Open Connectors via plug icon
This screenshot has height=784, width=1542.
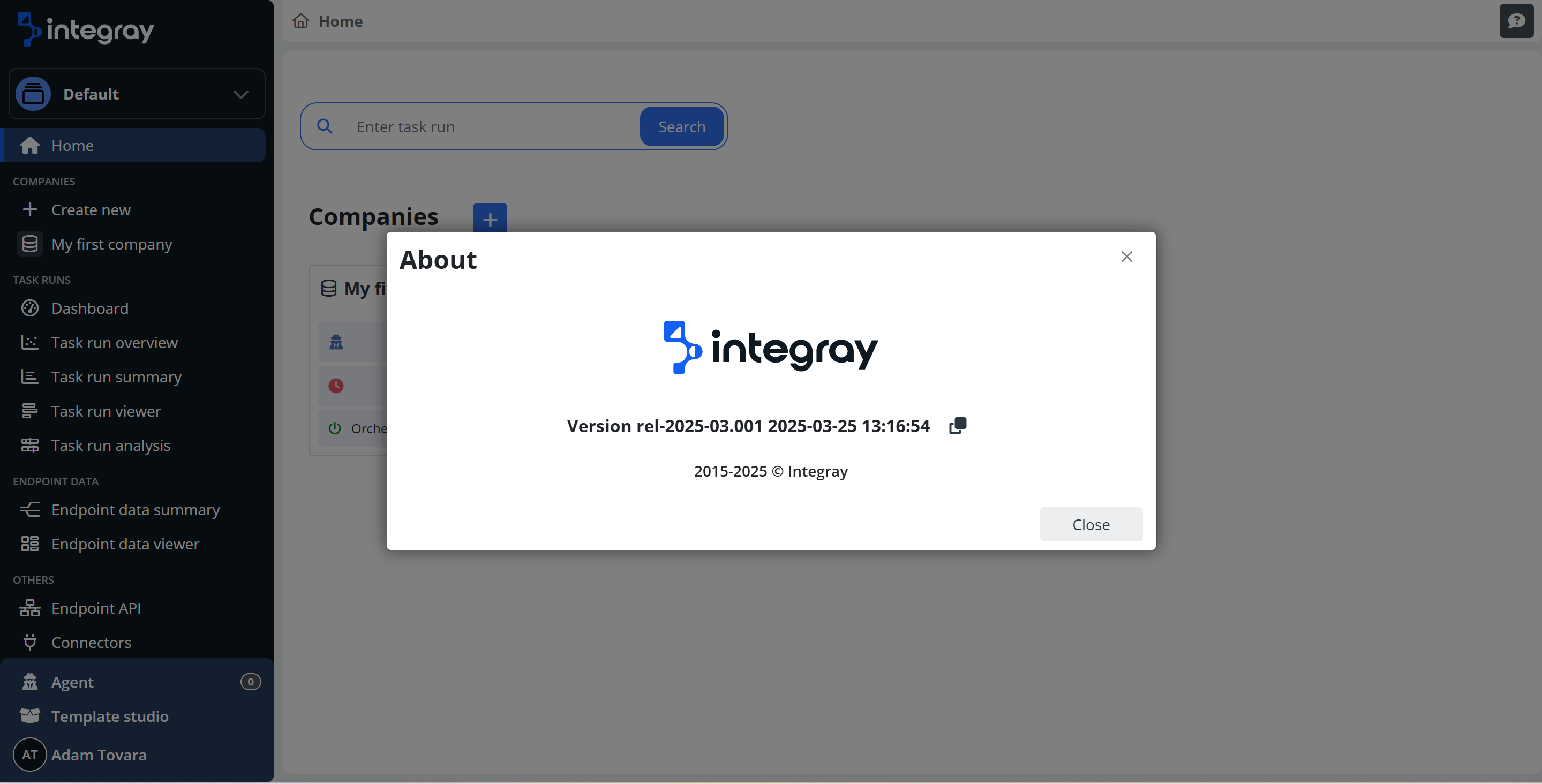(x=29, y=642)
